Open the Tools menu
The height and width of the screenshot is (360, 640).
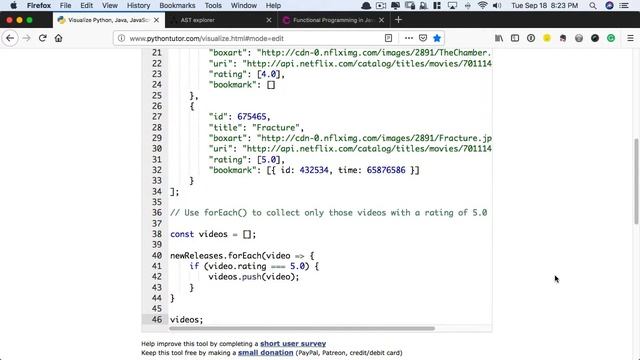click(x=213, y=6)
